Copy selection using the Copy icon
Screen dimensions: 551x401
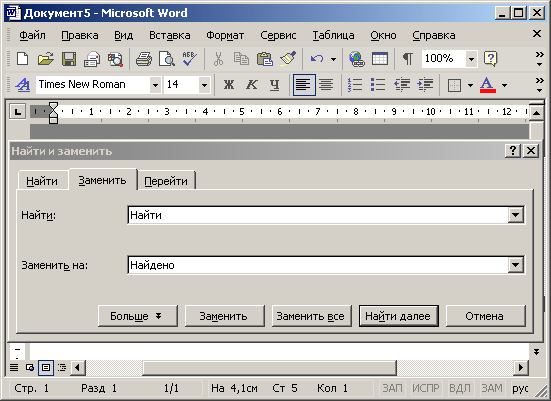click(x=241, y=59)
